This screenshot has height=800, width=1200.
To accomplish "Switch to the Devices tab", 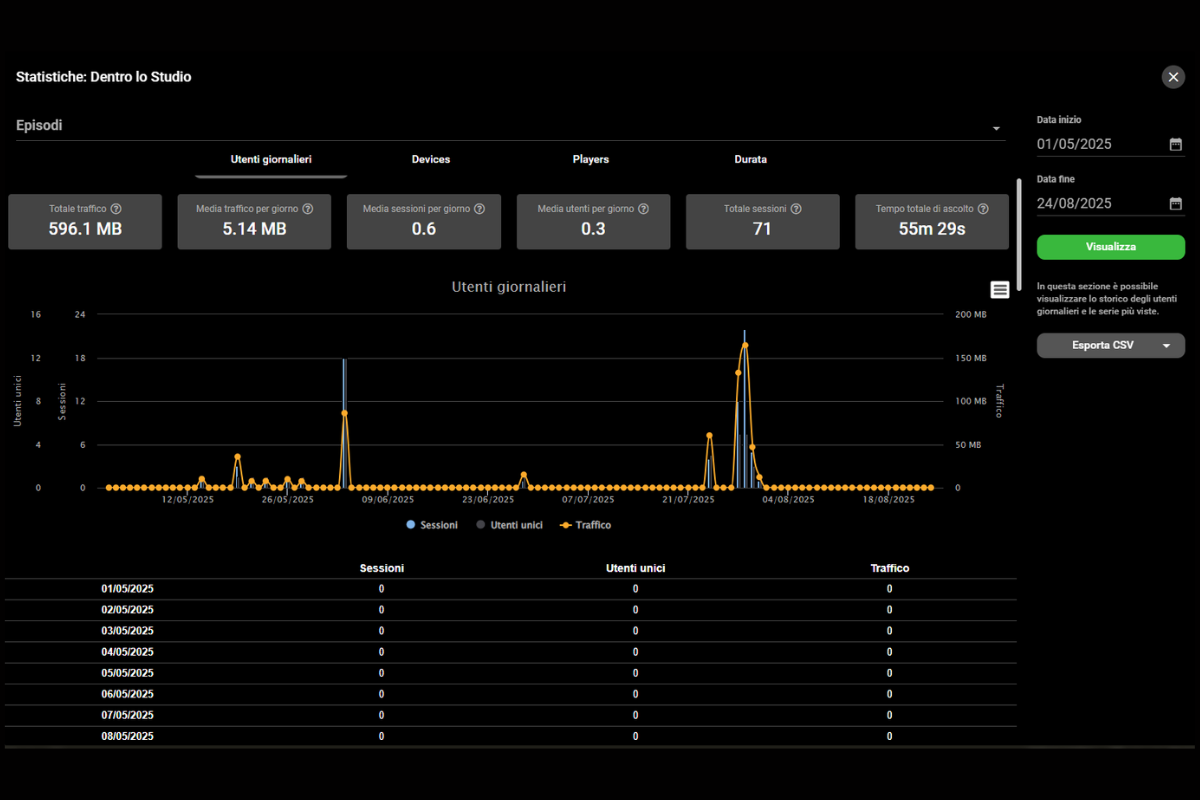I will 431,160.
